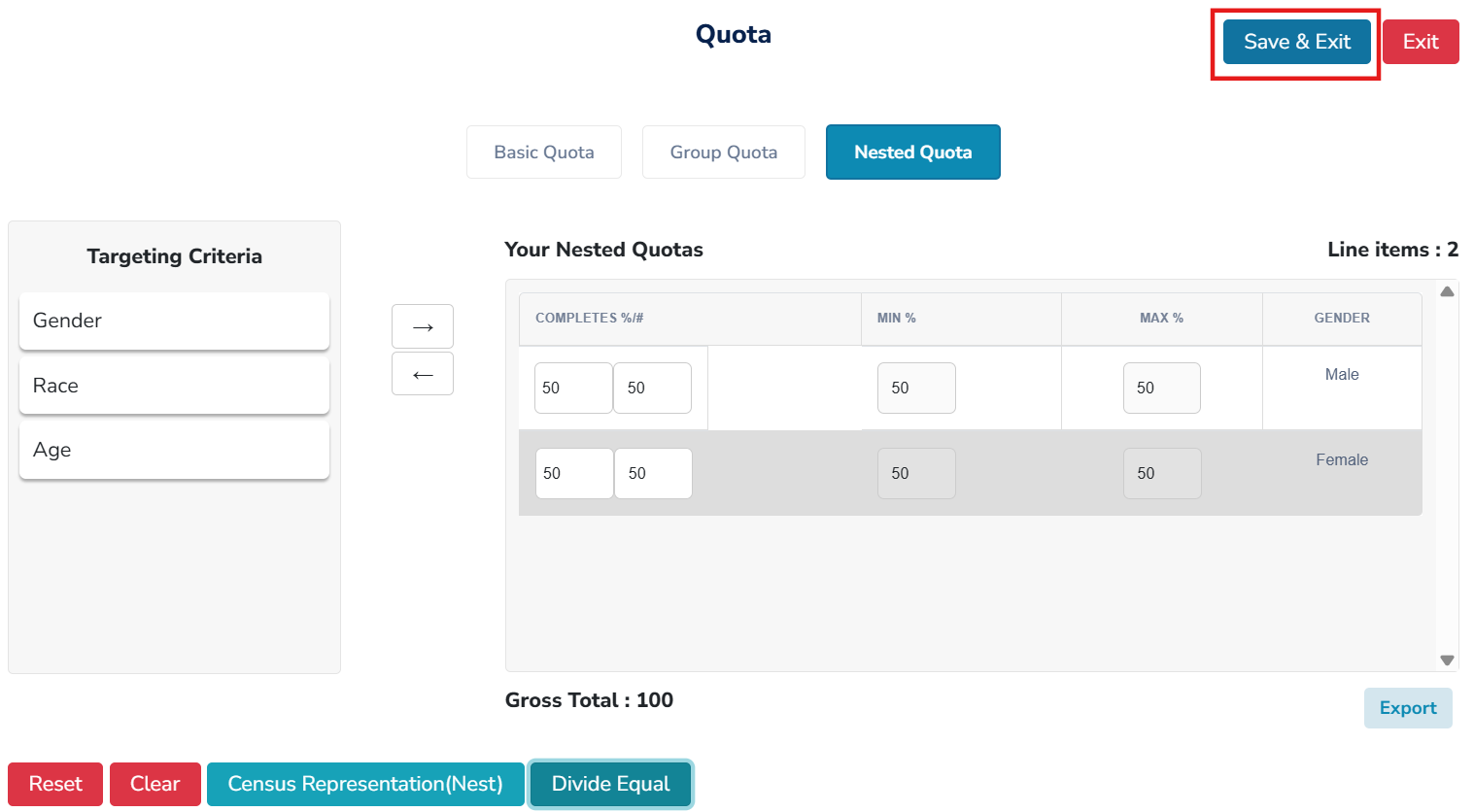The image size is (1474, 812).
Task: Click the Female row's Max % field
Action: click(x=1161, y=473)
